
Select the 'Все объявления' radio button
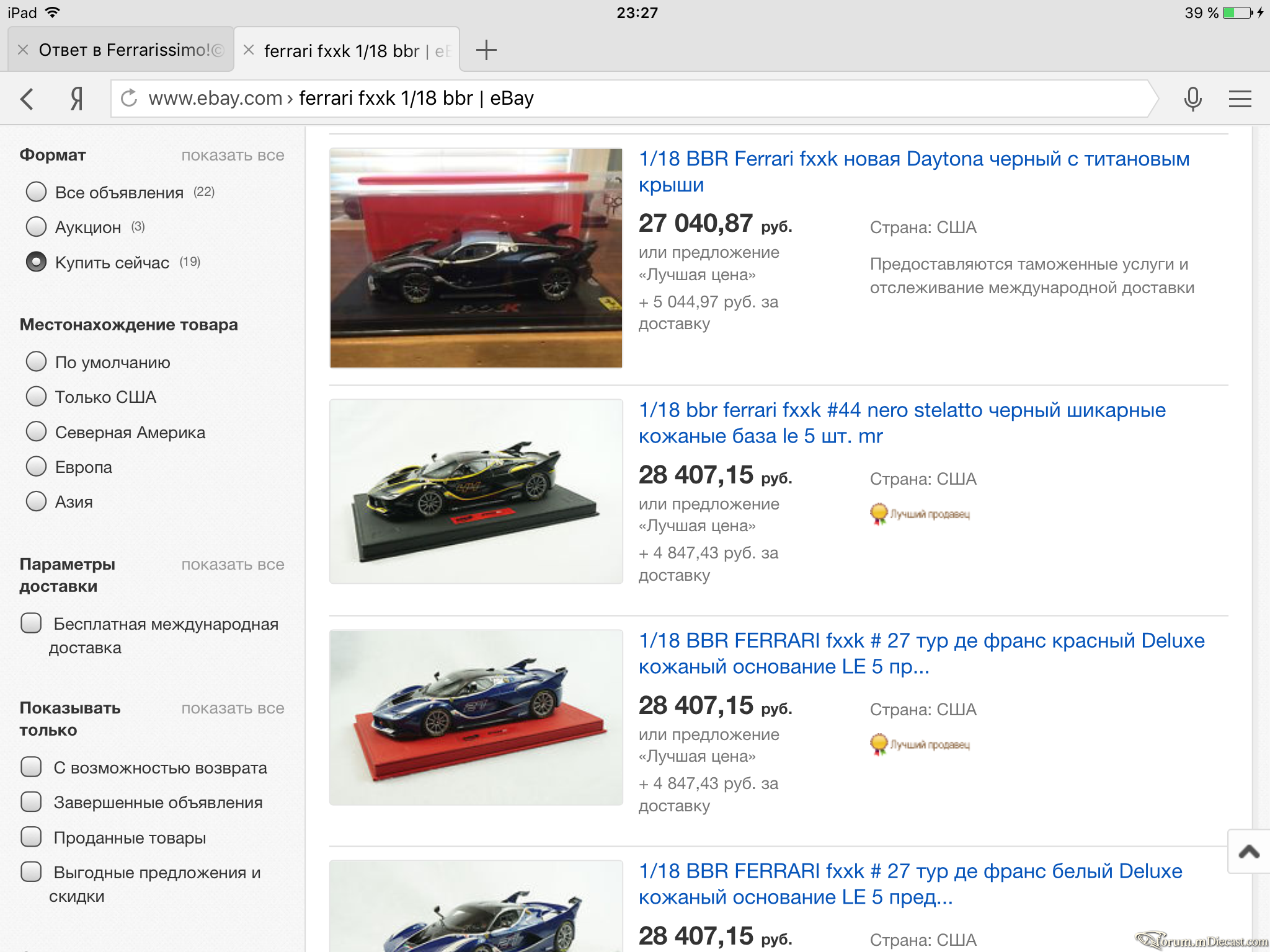[x=37, y=192]
